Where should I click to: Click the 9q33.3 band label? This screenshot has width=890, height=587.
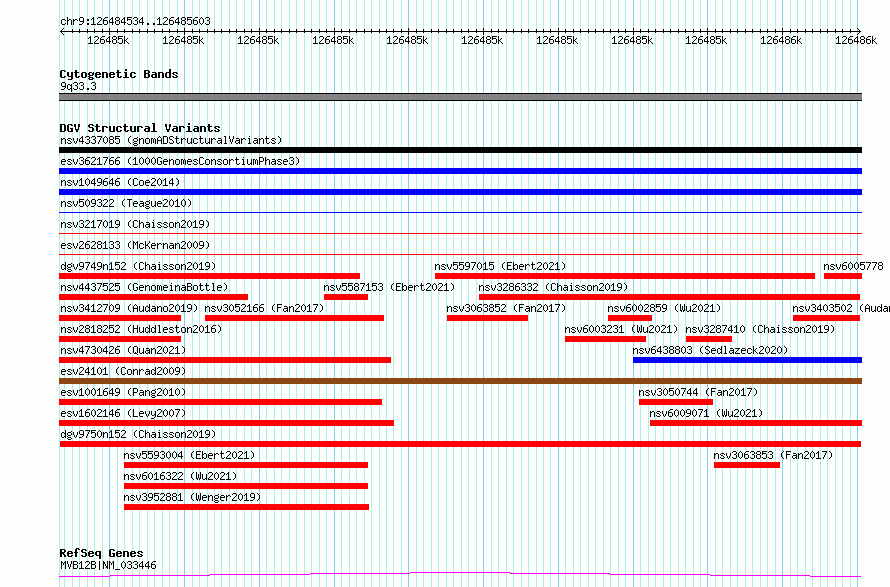[x=78, y=86]
